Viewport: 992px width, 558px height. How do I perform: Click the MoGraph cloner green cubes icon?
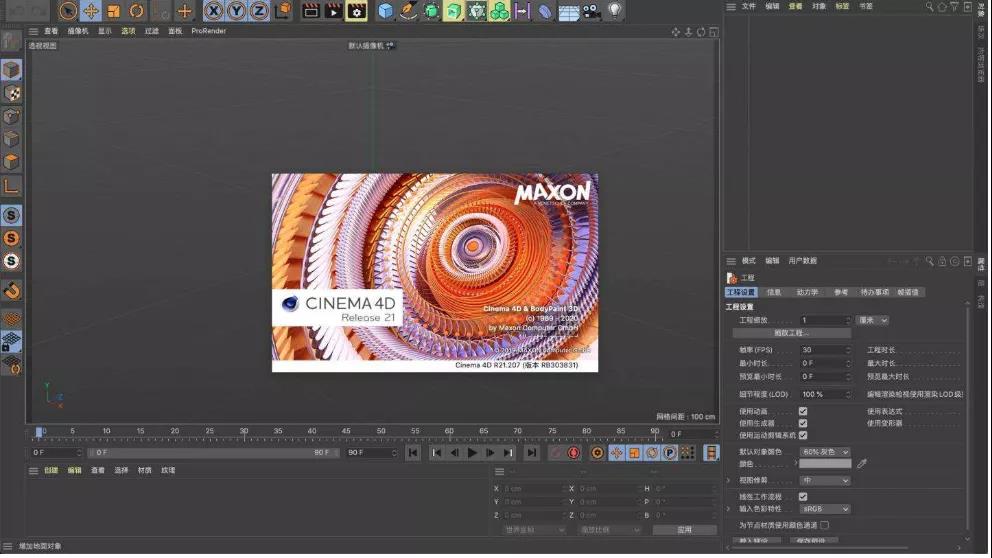(499, 11)
